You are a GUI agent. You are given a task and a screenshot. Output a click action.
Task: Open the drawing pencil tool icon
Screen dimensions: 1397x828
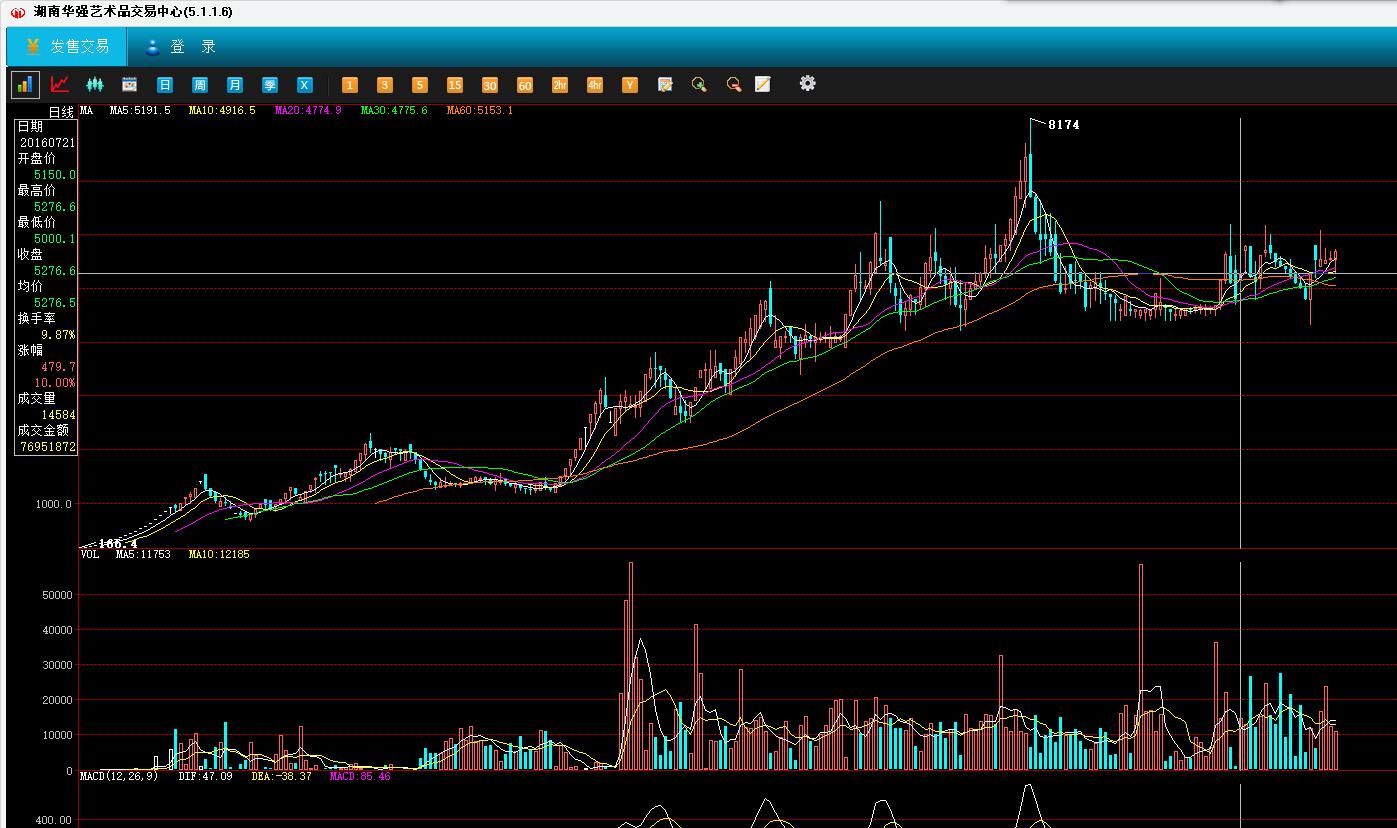pos(763,85)
